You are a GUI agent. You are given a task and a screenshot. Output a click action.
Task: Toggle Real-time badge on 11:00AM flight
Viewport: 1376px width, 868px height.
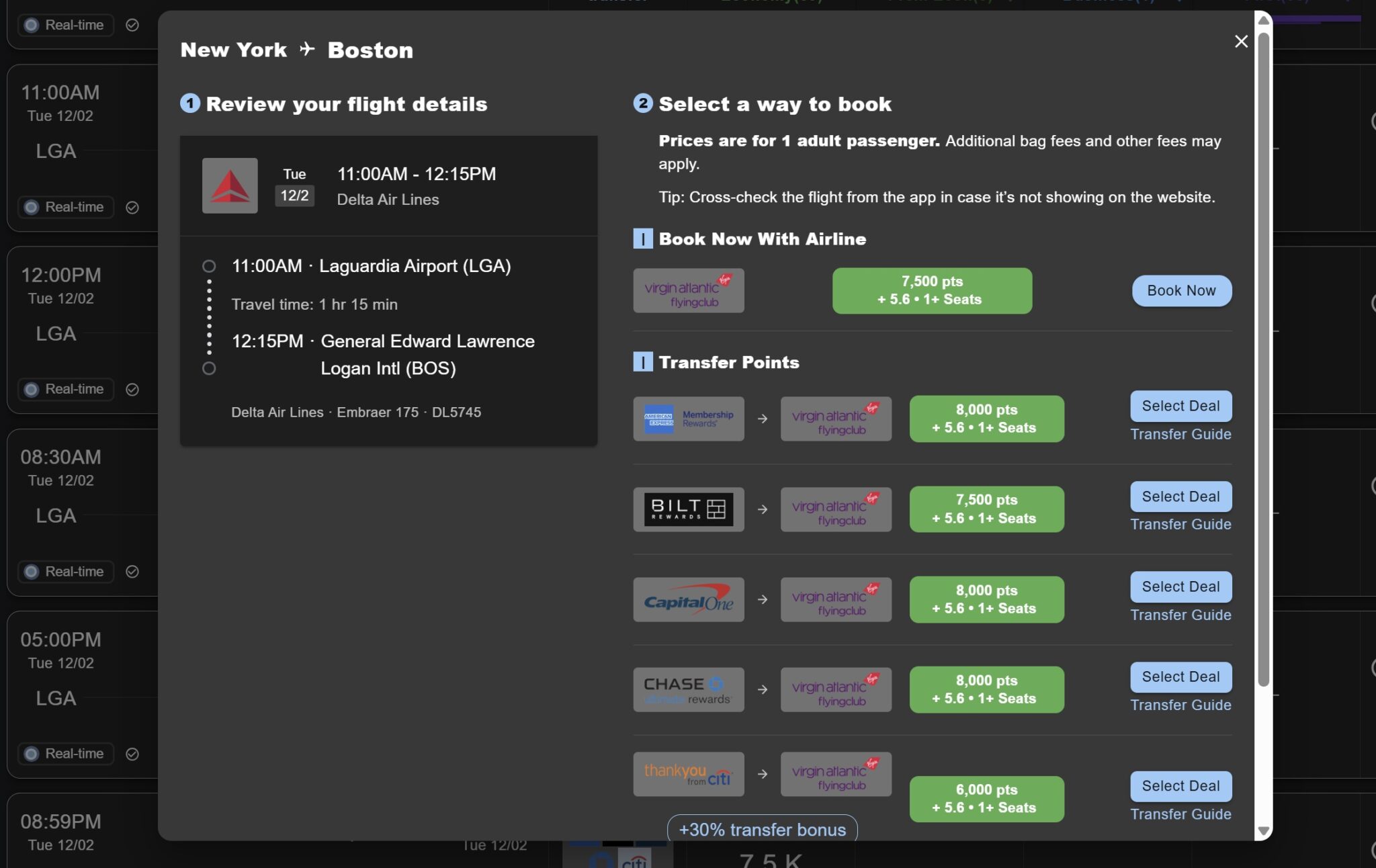coord(65,207)
